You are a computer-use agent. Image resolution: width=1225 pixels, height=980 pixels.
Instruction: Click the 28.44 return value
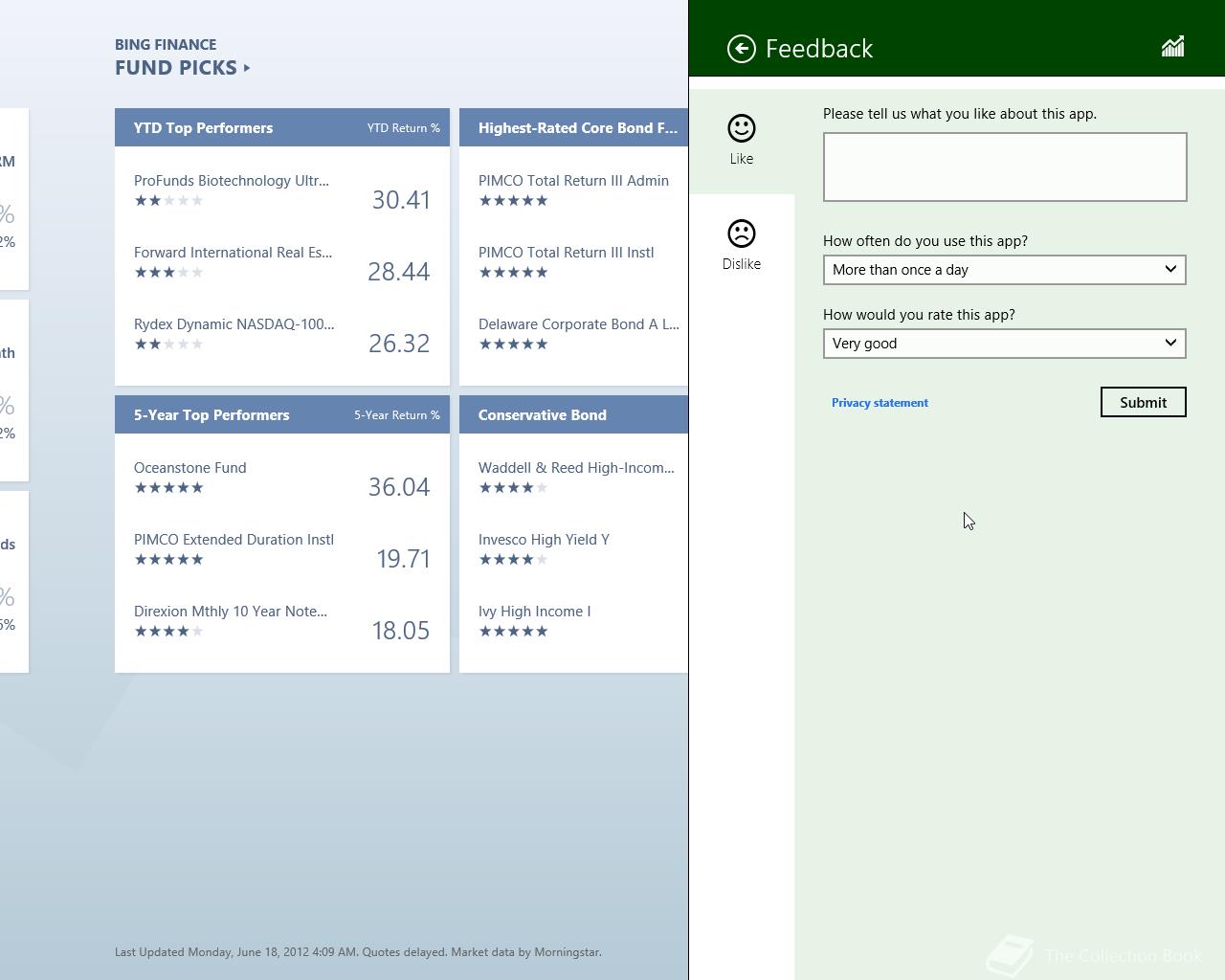pyautogui.click(x=399, y=272)
